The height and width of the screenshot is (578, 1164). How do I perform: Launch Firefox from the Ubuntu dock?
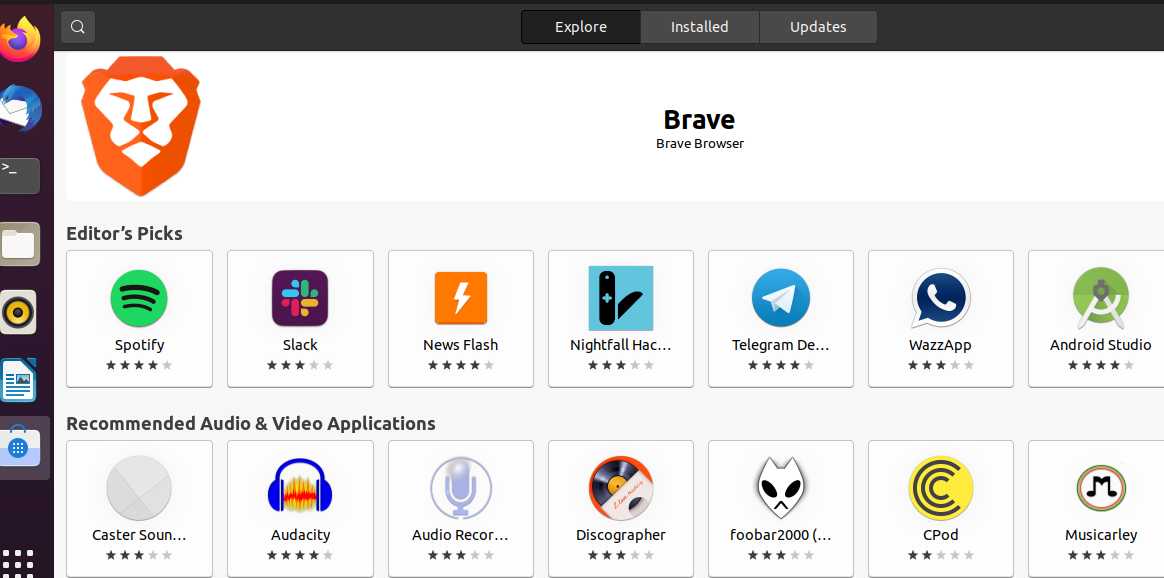tap(20, 40)
